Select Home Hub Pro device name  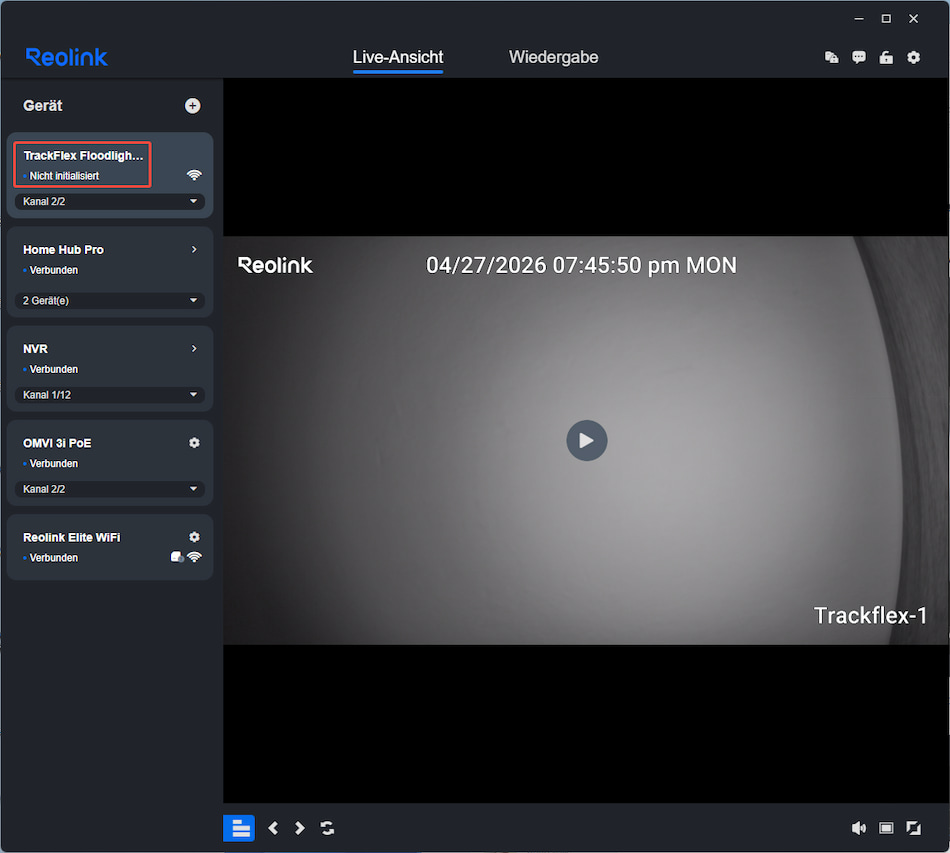[64, 250]
